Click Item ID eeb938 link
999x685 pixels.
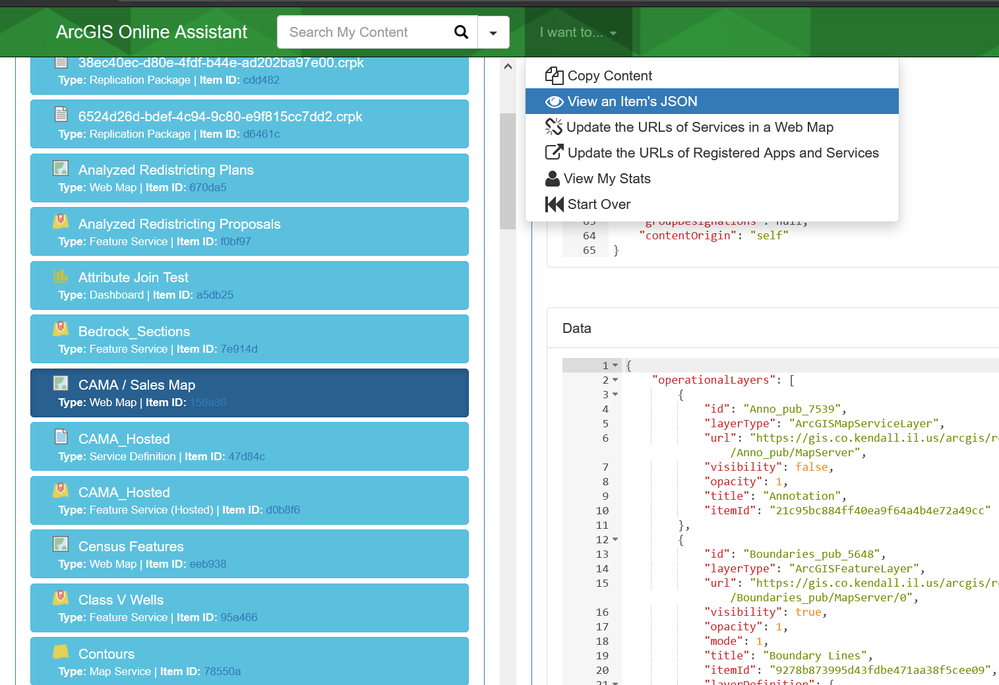coord(208,564)
